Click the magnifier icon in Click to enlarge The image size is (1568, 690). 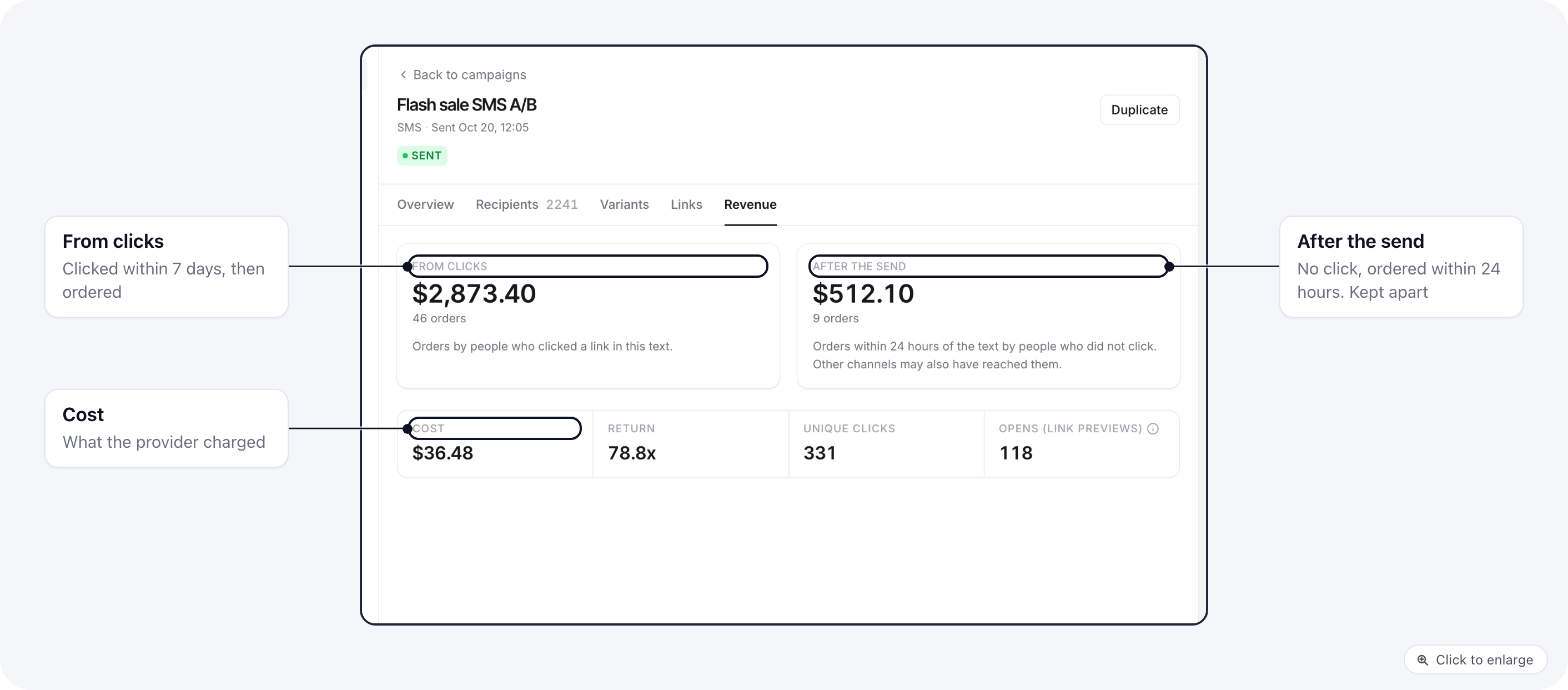1423,660
